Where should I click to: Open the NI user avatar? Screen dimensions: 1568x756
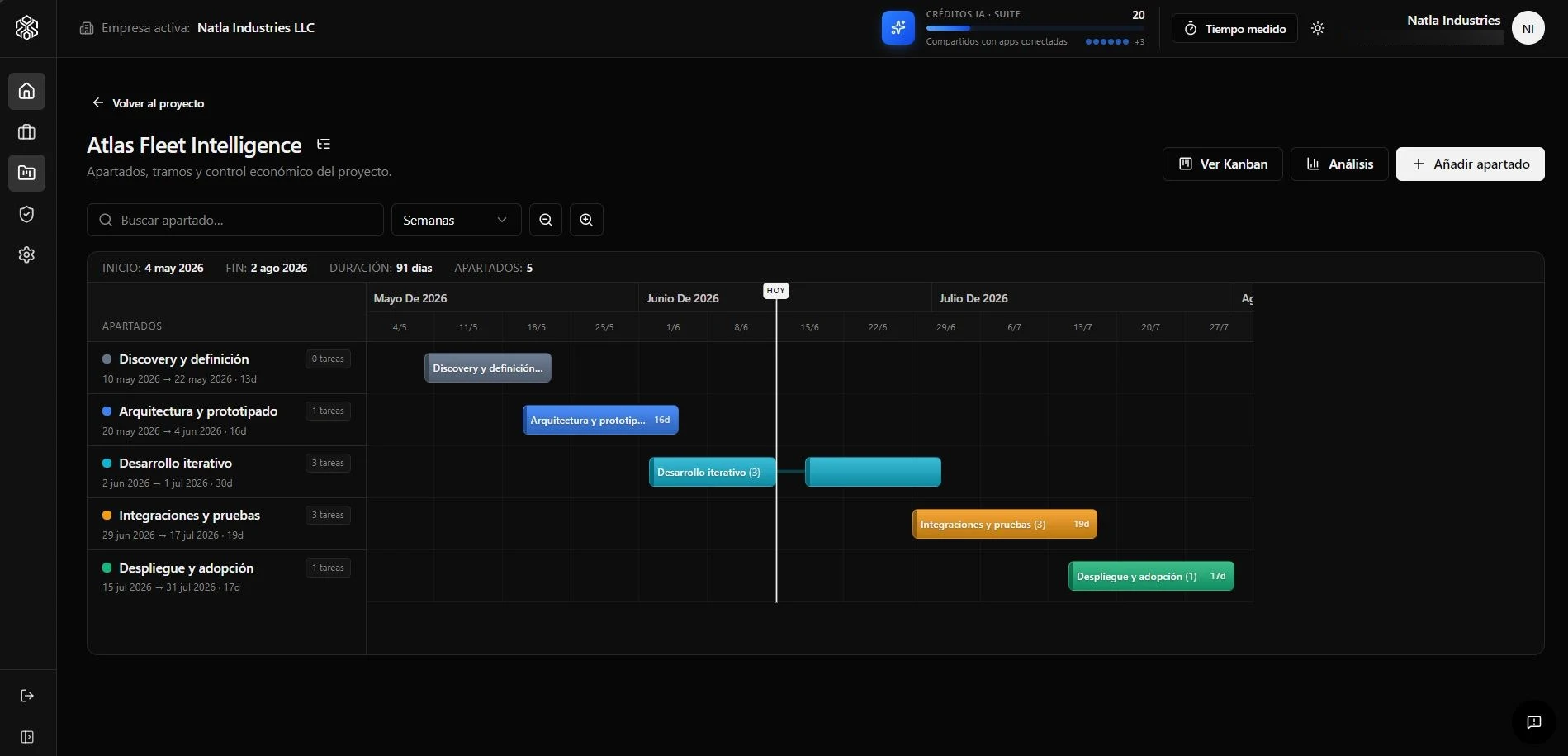[1528, 28]
